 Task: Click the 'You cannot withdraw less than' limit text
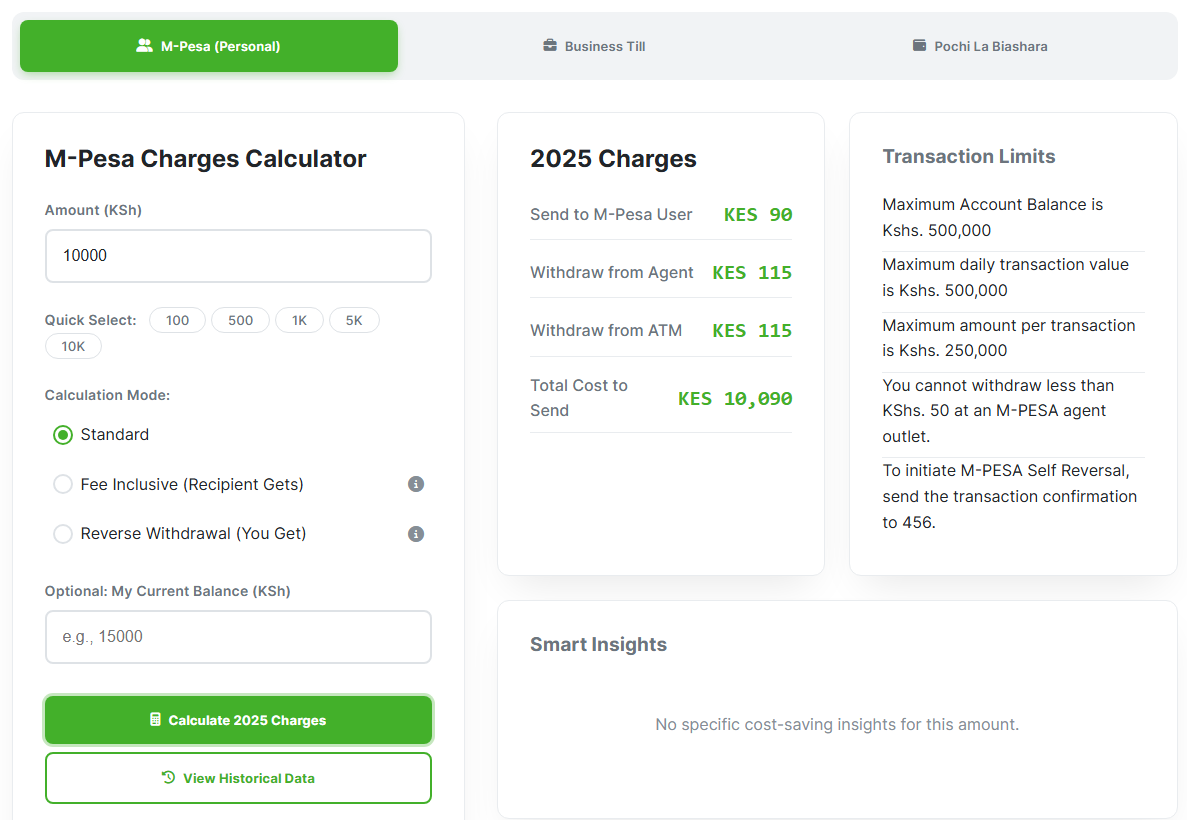998,411
